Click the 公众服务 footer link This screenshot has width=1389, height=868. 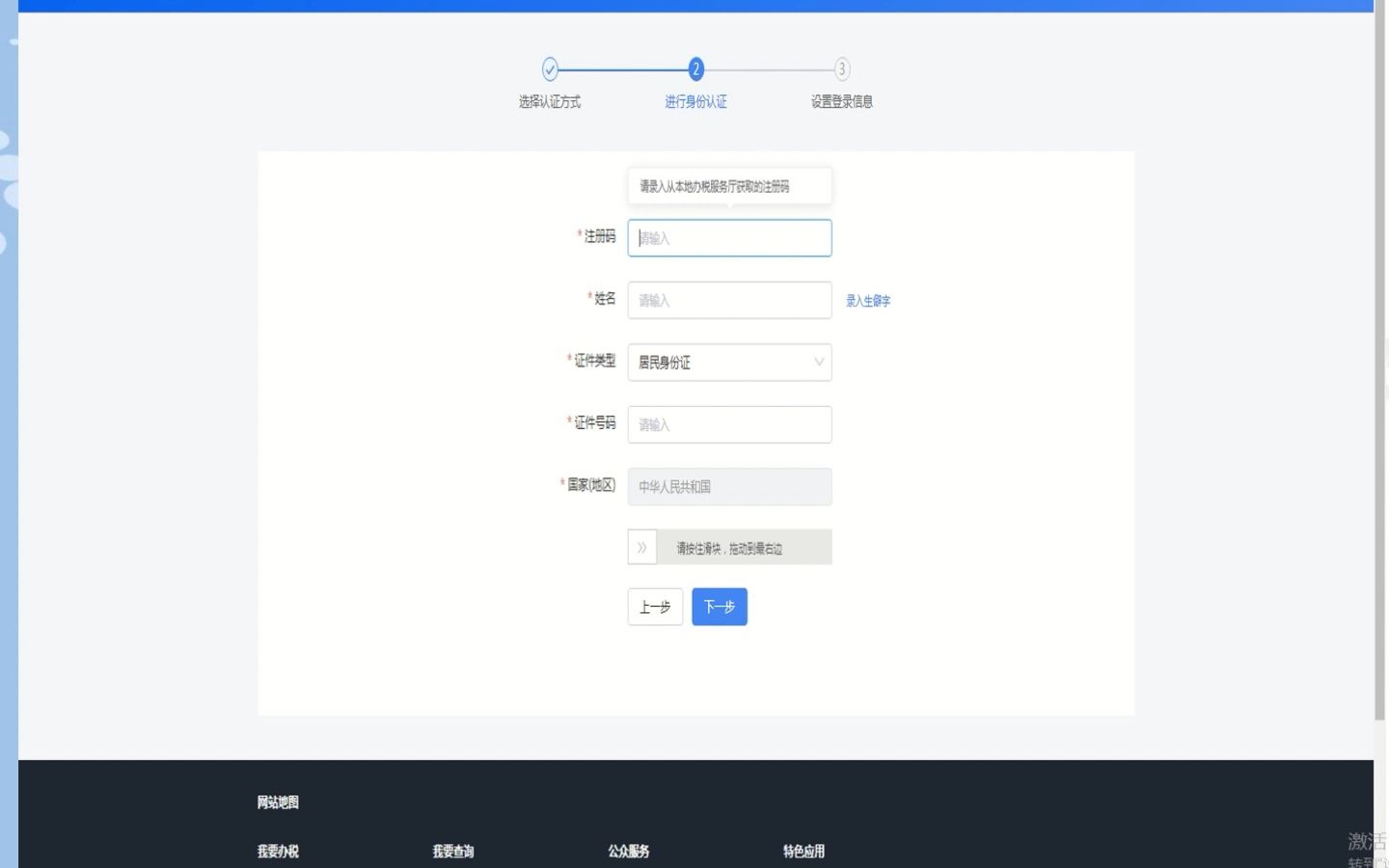coord(629,852)
